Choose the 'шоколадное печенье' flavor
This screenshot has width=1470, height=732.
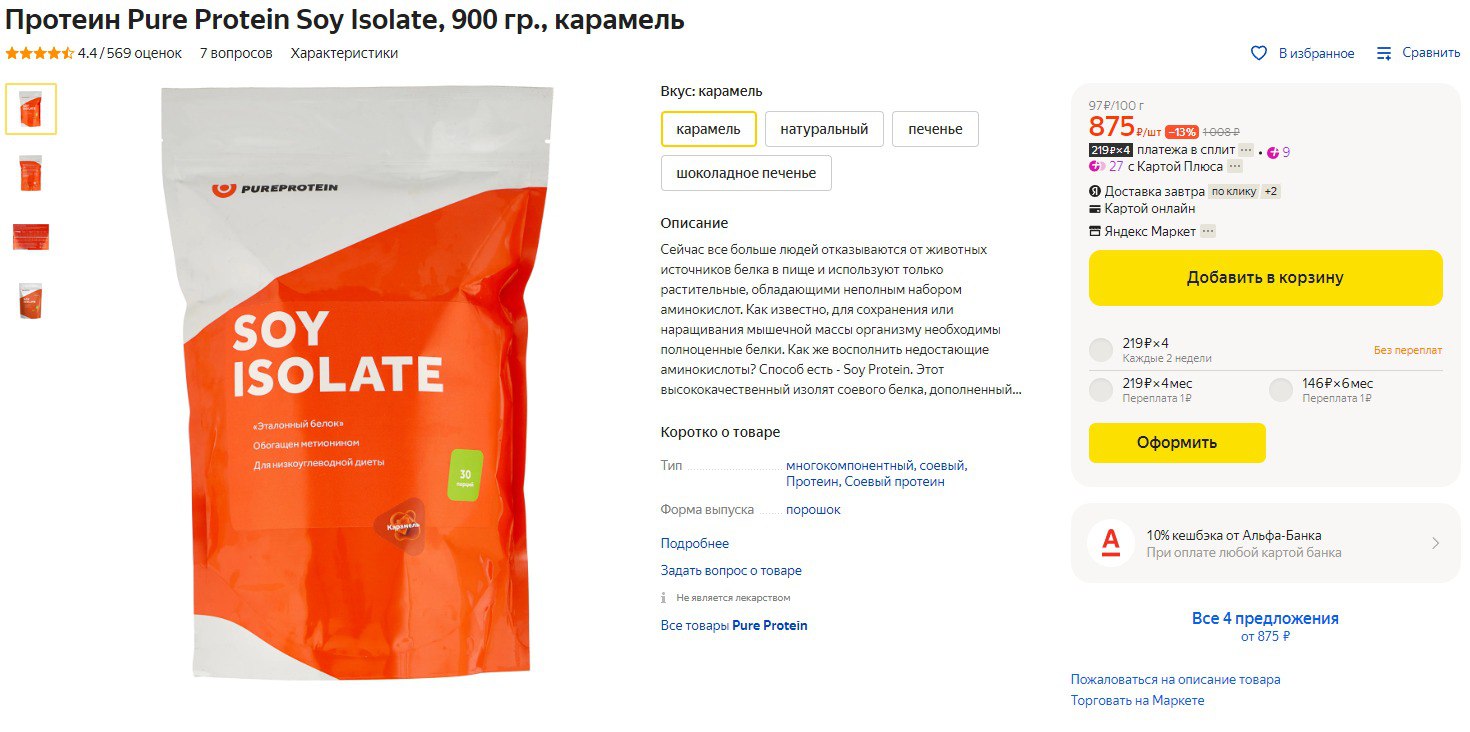pos(746,173)
